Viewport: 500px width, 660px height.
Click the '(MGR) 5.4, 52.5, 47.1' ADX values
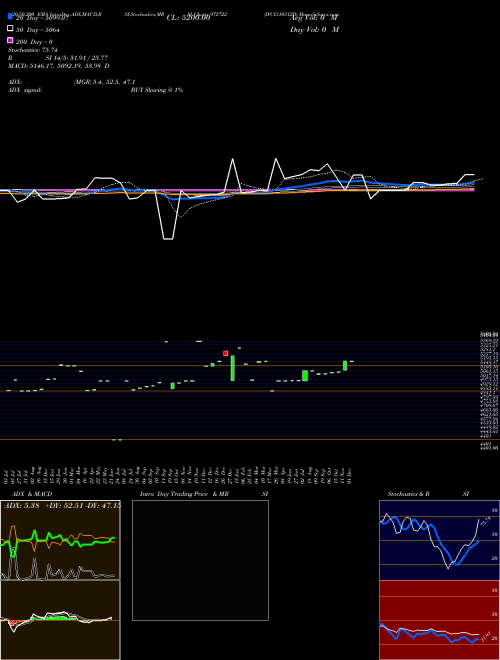(x=105, y=82)
